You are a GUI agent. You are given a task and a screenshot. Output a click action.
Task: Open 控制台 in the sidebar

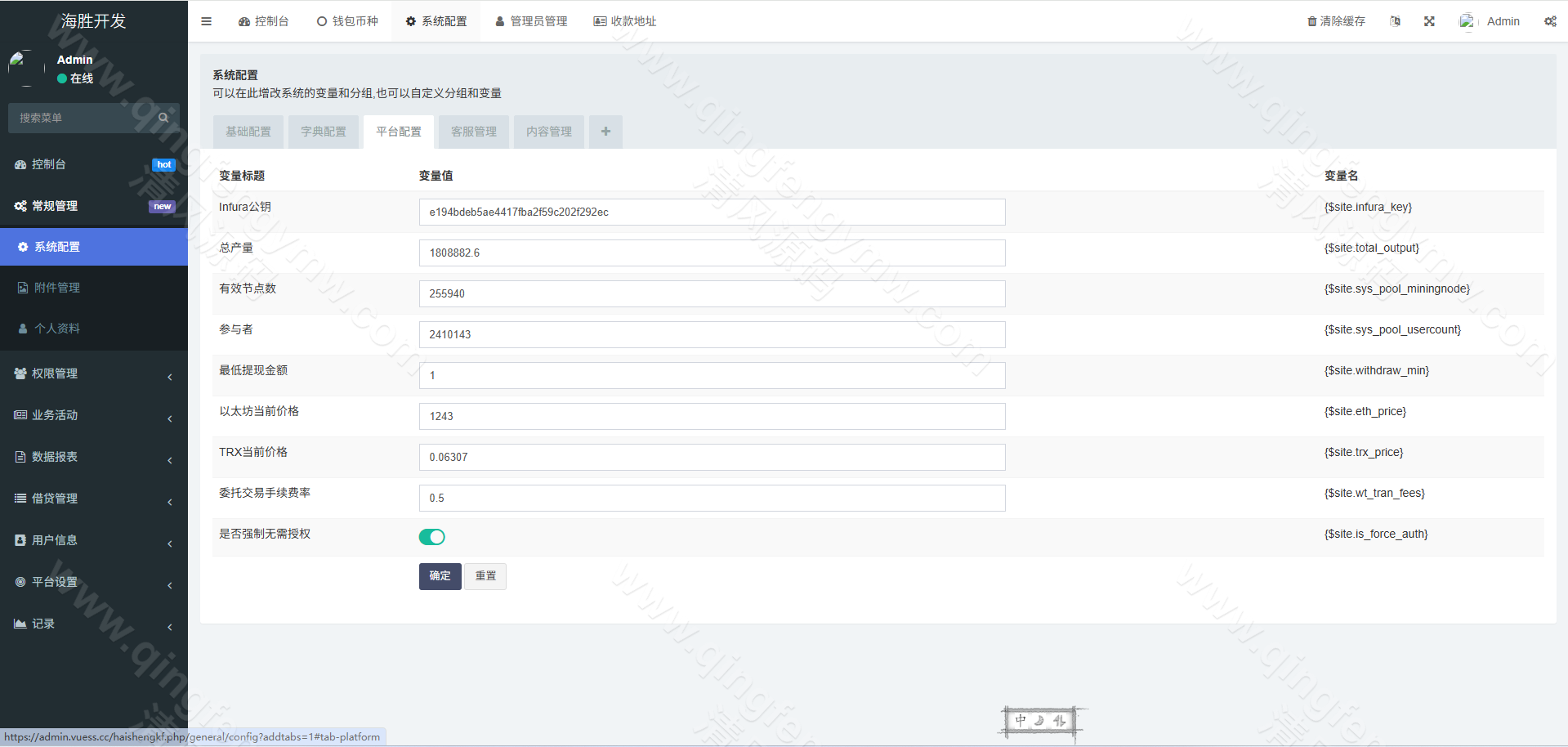[x=94, y=164]
